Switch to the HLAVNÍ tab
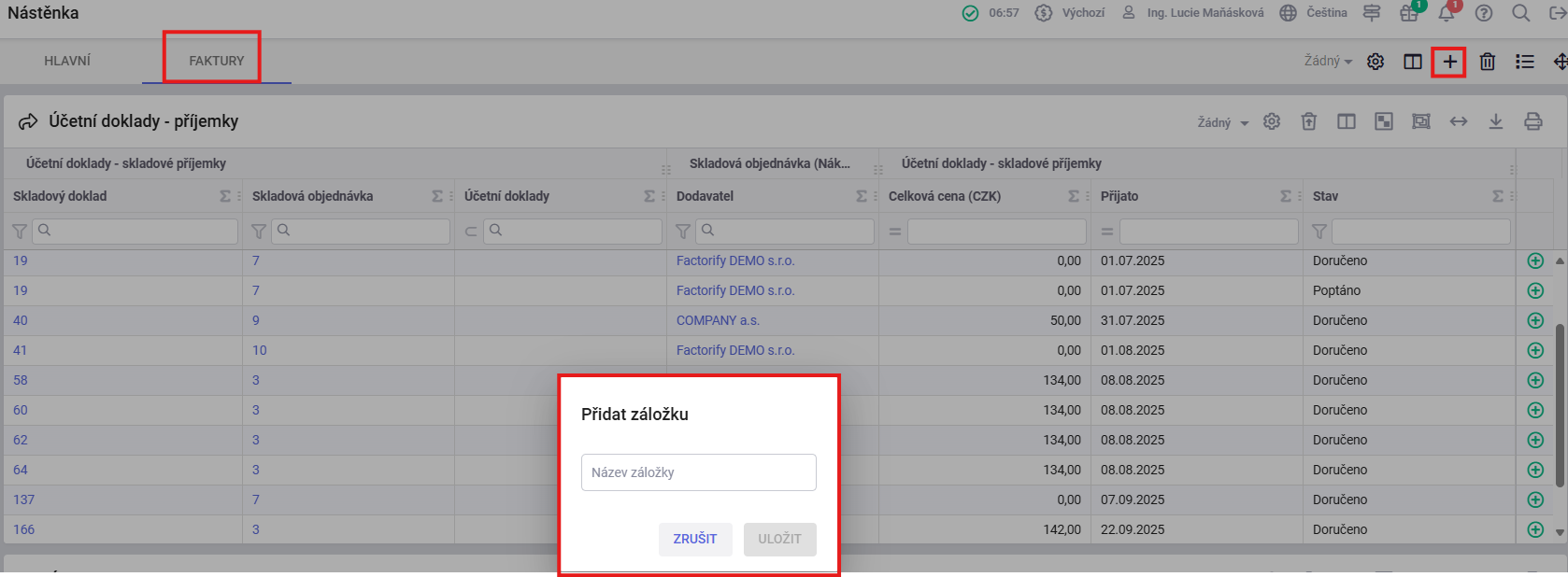The height and width of the screenshot is (577, 1568). (x=67, y=61)
